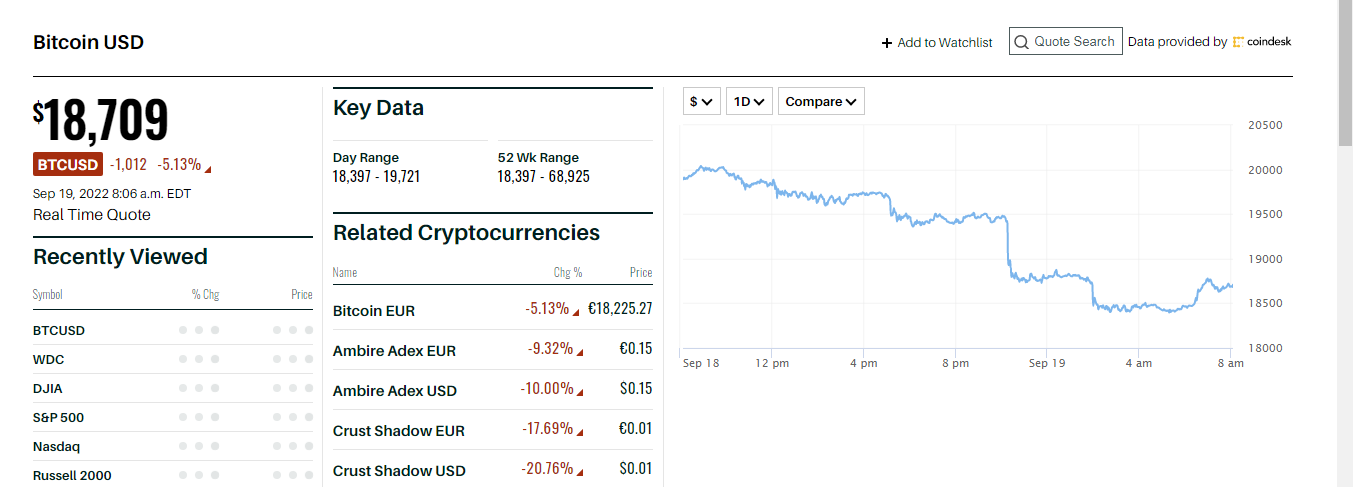Click the plus icon beside Add to Watchlist
Image resolution: width=1353 pixels, height=487 pixels.
886,43
